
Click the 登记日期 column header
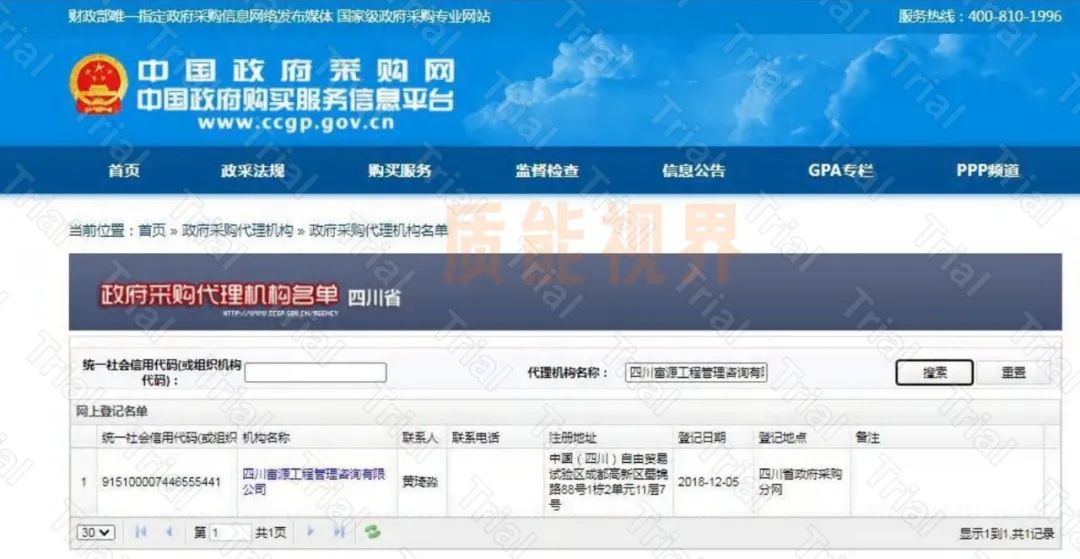click(714, 438)
